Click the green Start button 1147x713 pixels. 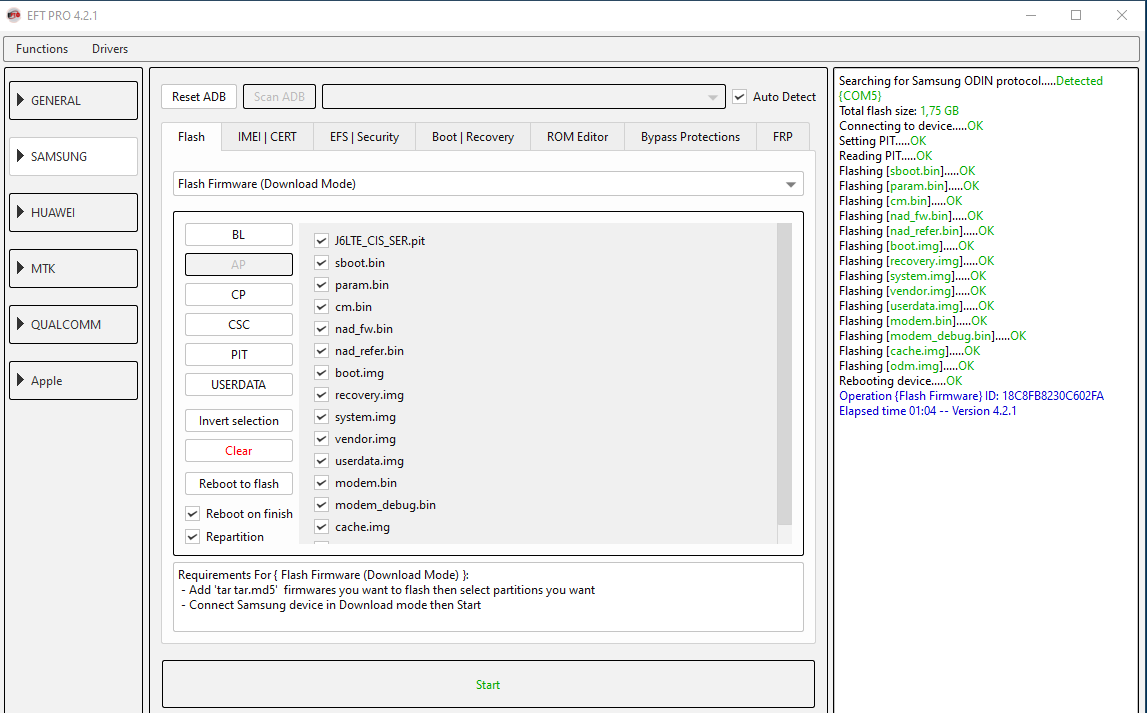pyautogui.click(x=488, y=684)
